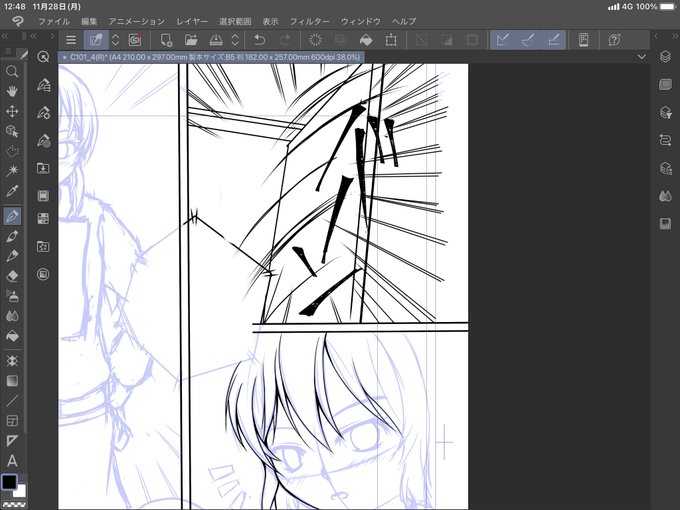Viewport: 680px width, 510px height.
Task: Open the looping-arrows palette icon on right
Action: [x=665, y=141]
